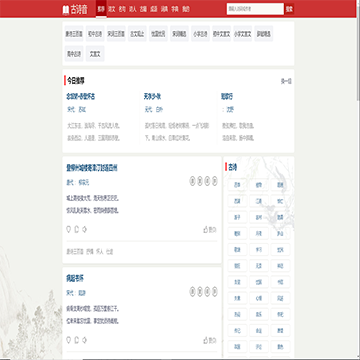This screenshot has width=360, height=360.
Task: Favorite the Liu Zongyuan poem with the heart icon
Action: [69, 230]
